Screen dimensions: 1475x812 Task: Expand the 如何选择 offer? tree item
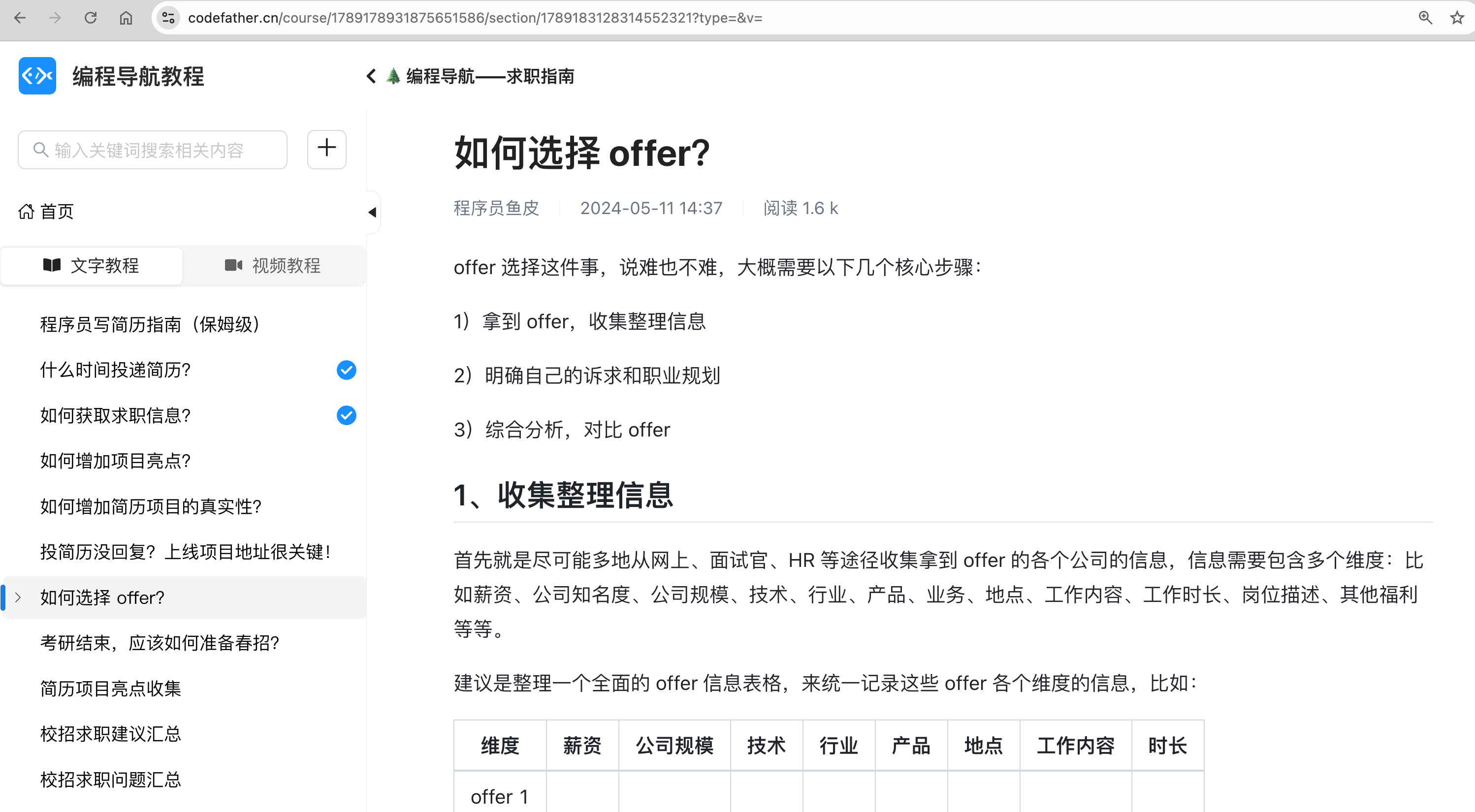click(x=18, y=597)
